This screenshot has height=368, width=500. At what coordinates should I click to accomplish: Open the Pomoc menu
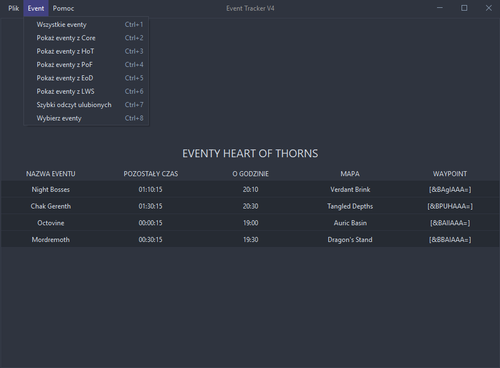[63, 8]
